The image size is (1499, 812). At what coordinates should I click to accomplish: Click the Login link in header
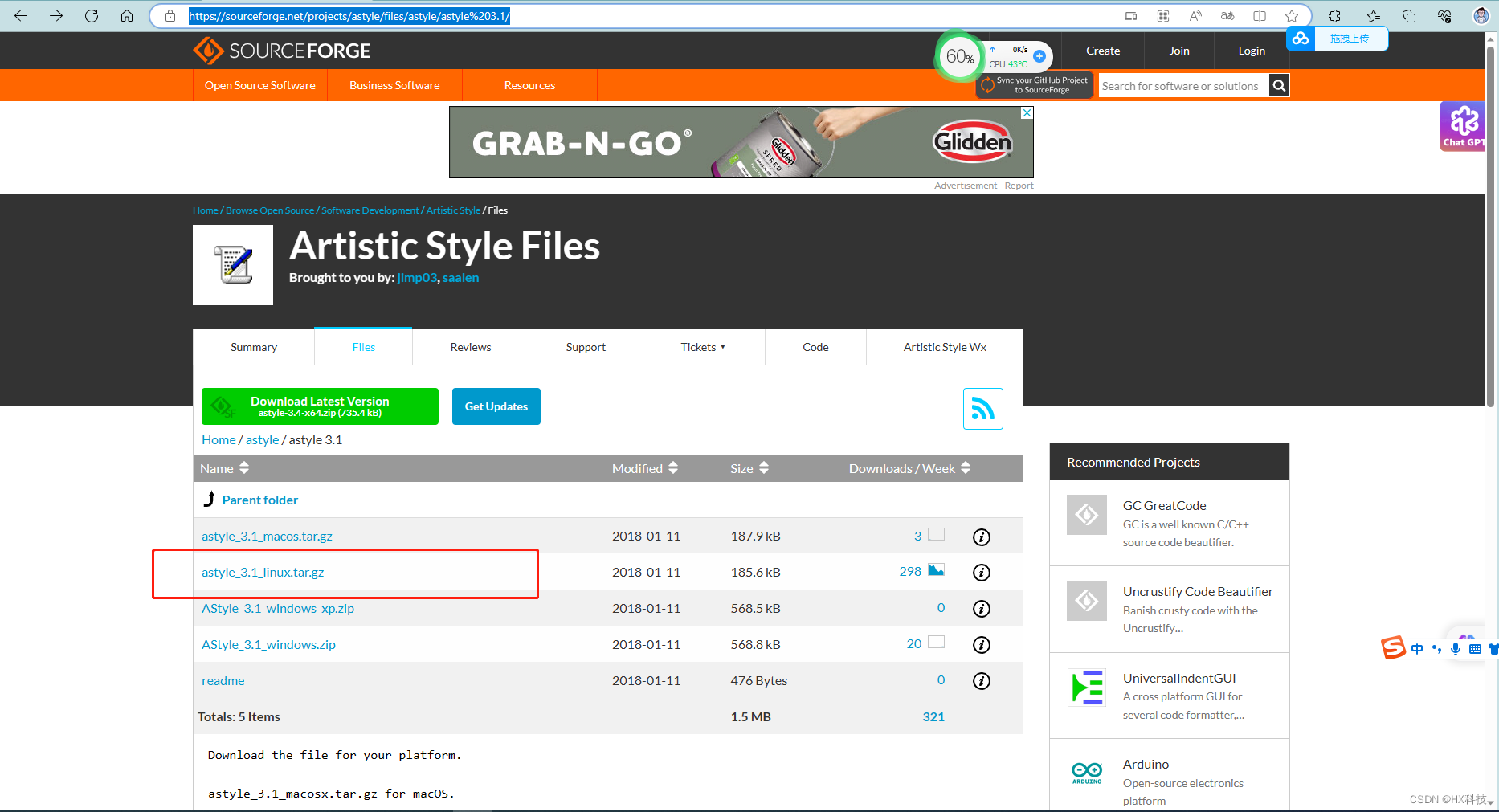point(1252,51)
